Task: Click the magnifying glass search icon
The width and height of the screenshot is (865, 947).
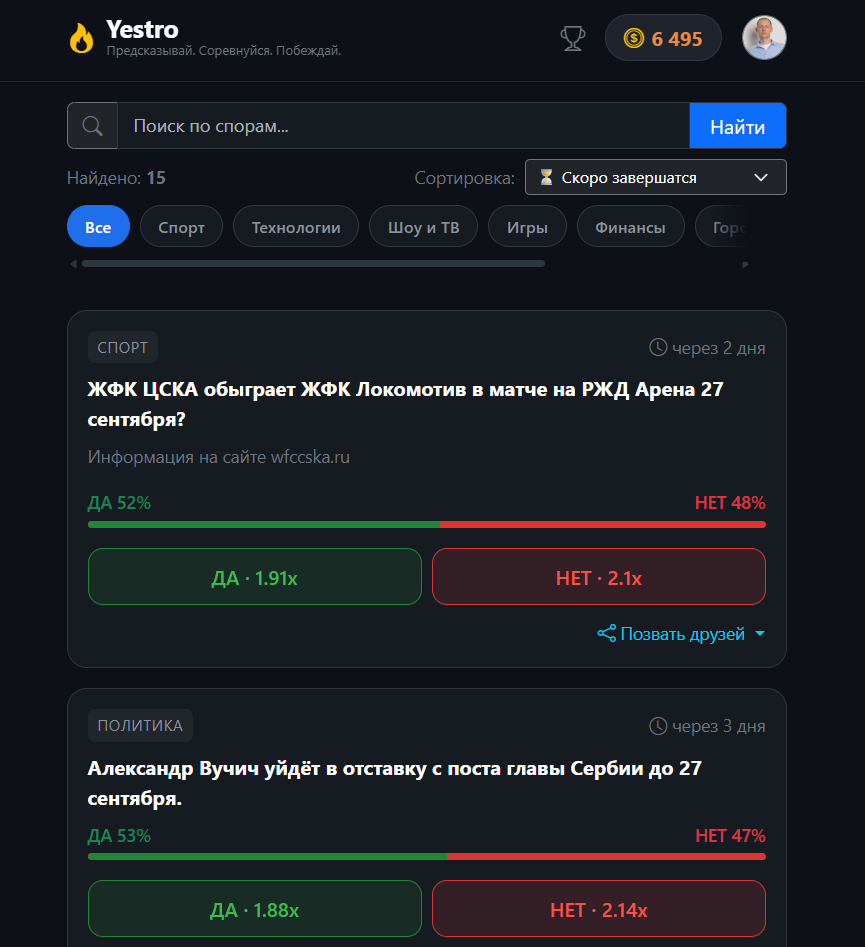Action: (x=92, y=126)
